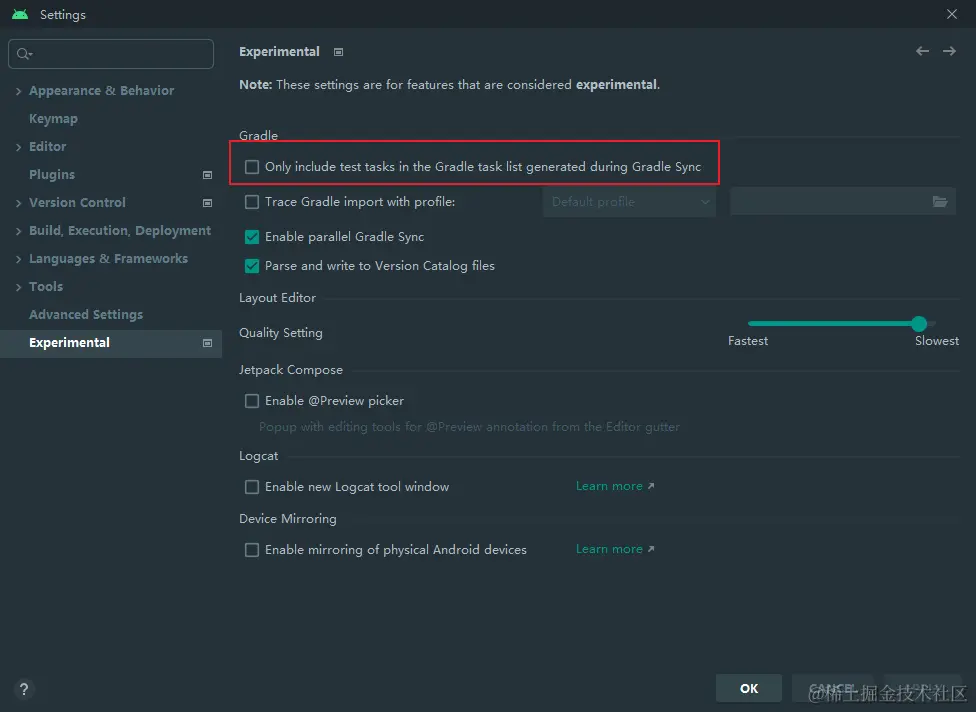This screenshot has height=712, width=976.
Task: Expand the Build, Execution, Deployment section
Action: [x=18, y=231]
